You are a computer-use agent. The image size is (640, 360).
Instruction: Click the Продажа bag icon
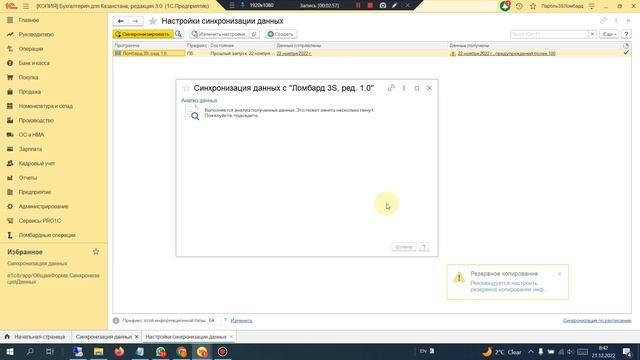[x=10, y=92]
